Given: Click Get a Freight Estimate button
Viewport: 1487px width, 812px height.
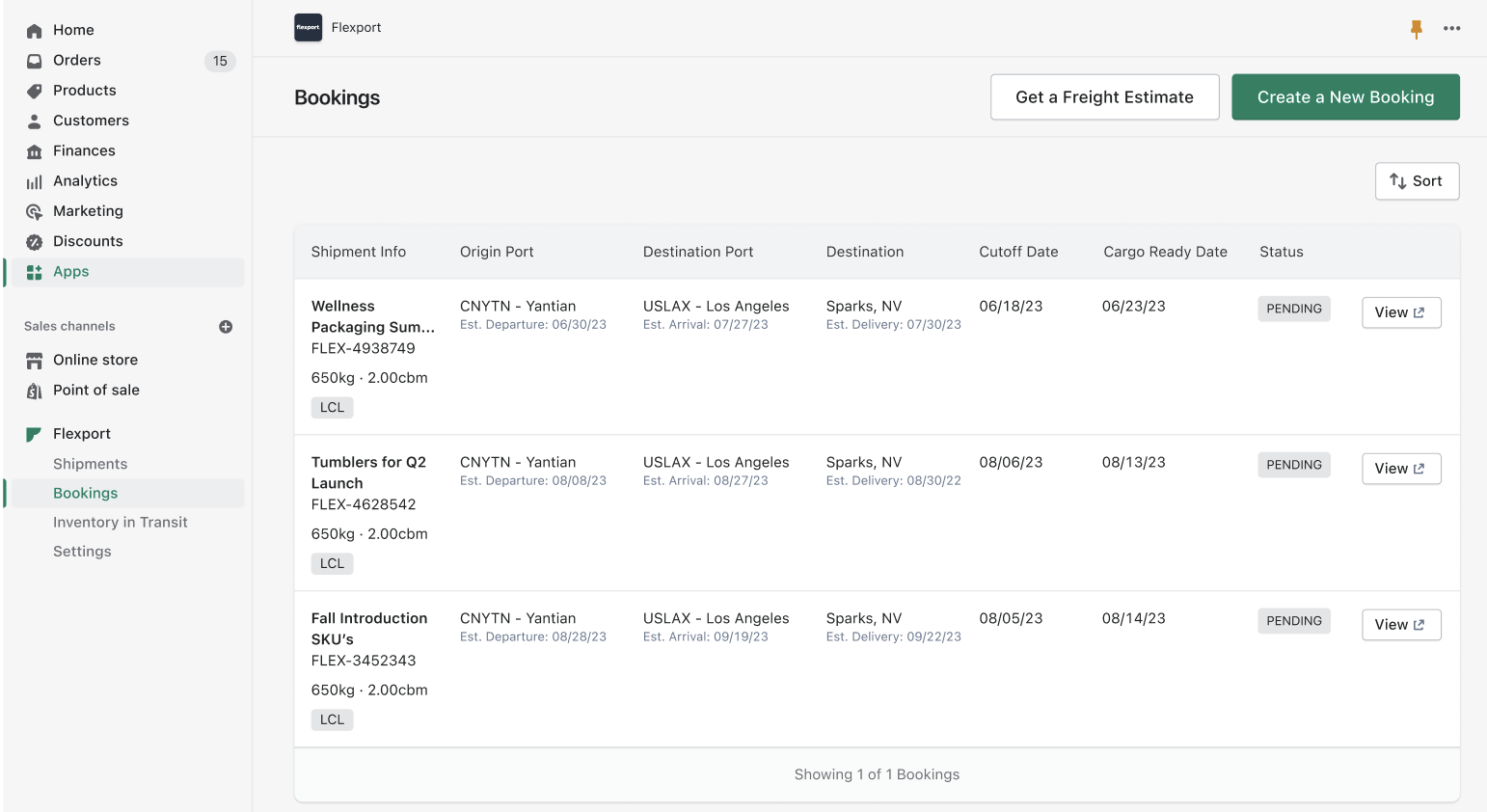Looking at the screenshot, I should tap(1104, 97).
